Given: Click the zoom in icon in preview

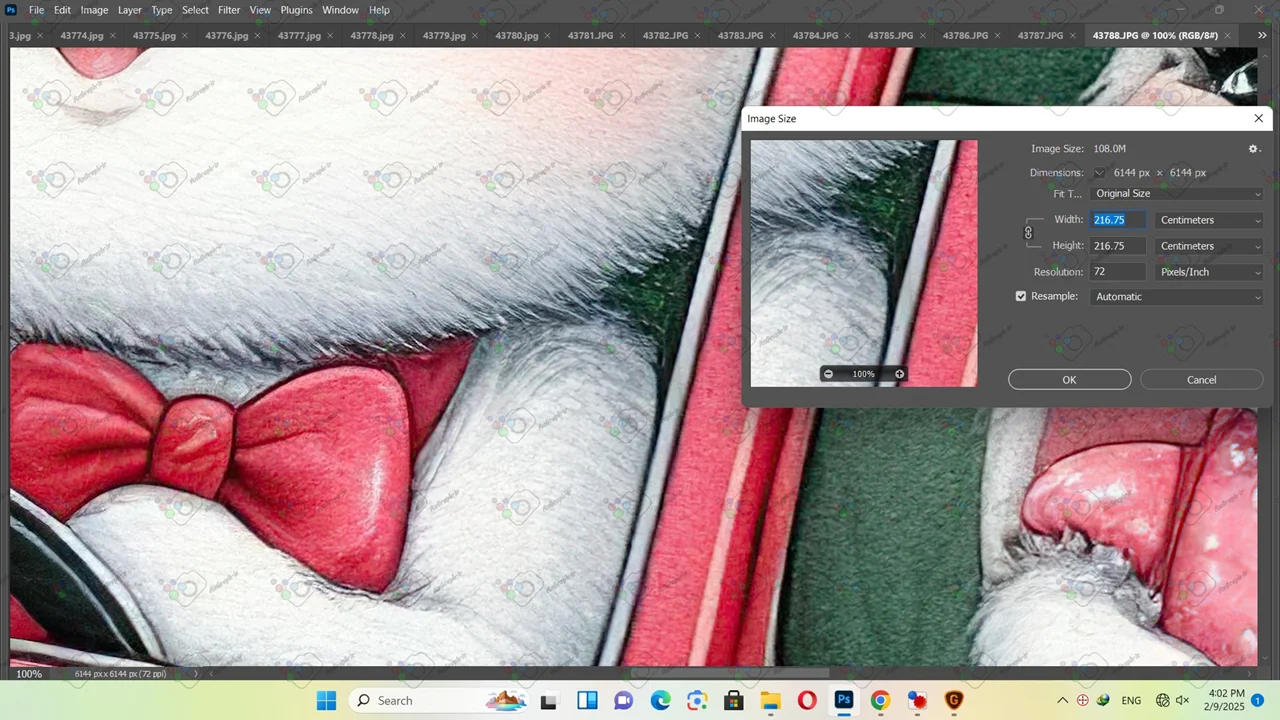Looking at the screenshot, I should (x=899, y=374).
